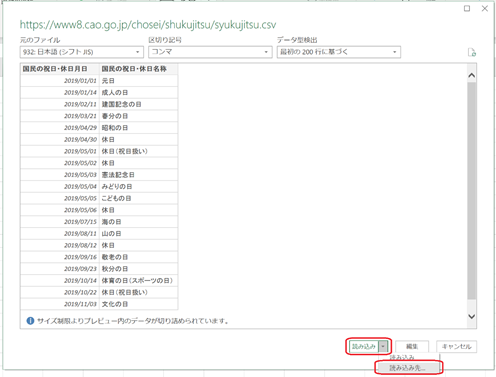
Task: Click the document settings icon at top right
Action: tap(472, 52)
